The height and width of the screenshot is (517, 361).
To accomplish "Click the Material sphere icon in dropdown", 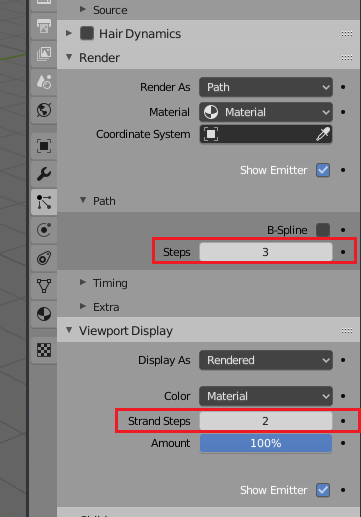I will click(211, 112).
